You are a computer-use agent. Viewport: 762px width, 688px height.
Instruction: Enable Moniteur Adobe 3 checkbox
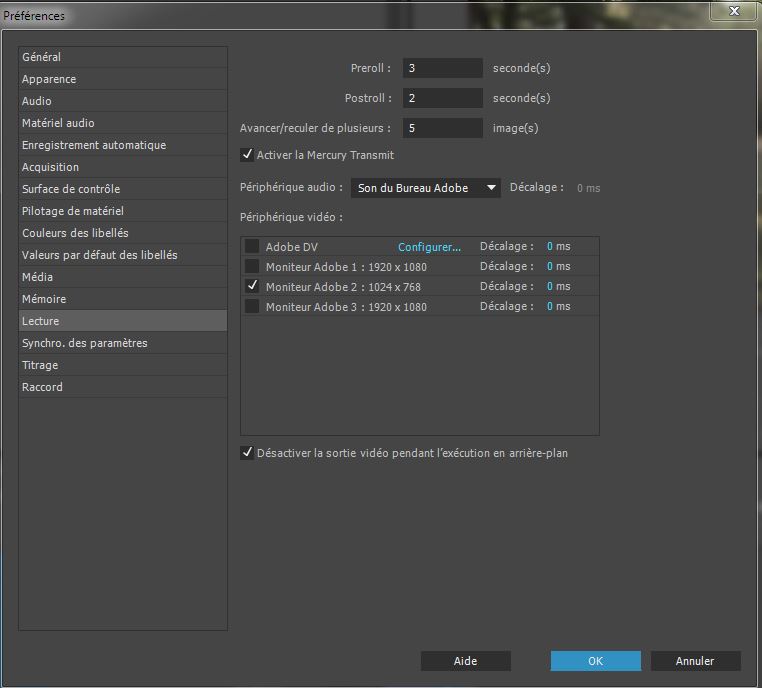pos(252,307)
